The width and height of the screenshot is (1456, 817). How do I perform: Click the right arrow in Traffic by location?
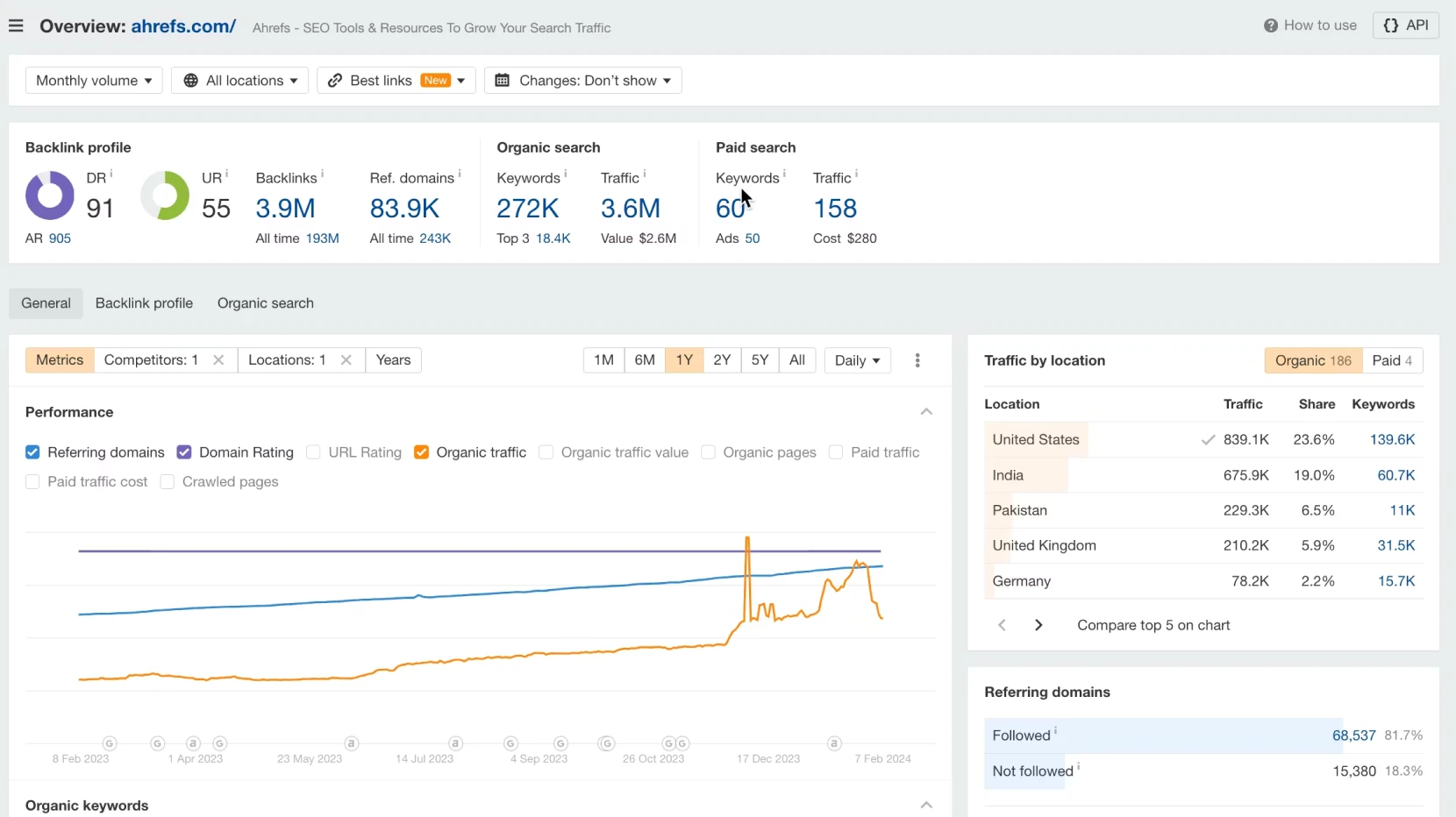pyautogui.click(x=1039, y=625)
